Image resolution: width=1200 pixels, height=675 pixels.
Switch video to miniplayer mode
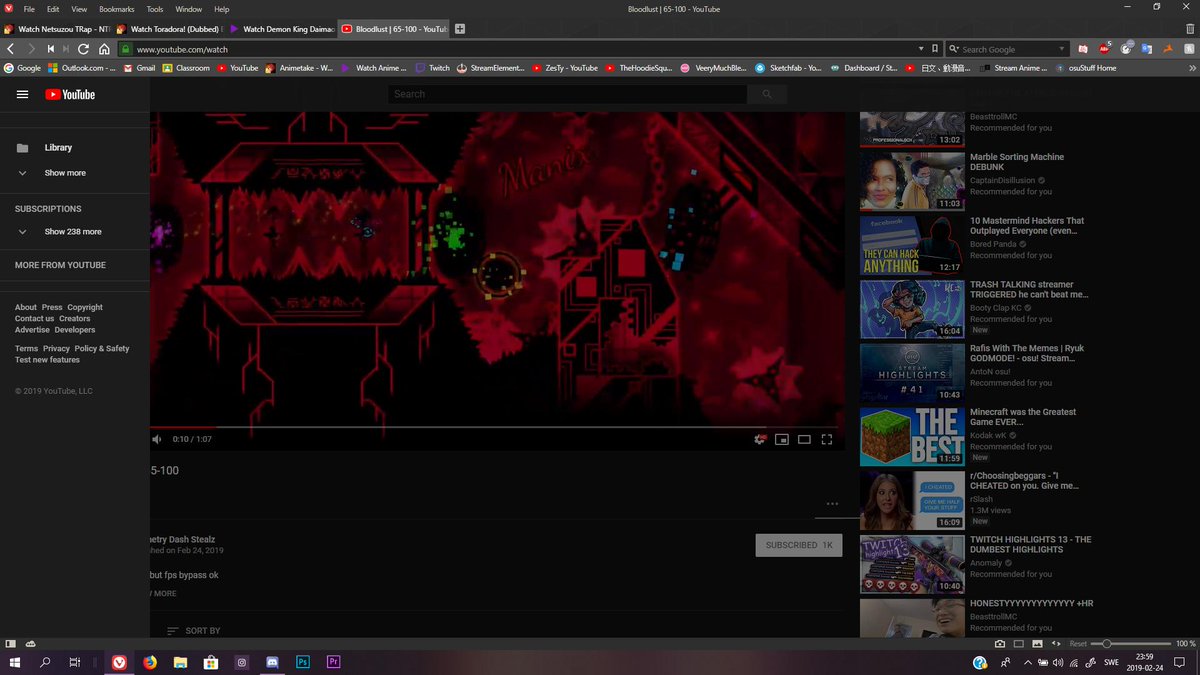[x=782, y=438]
